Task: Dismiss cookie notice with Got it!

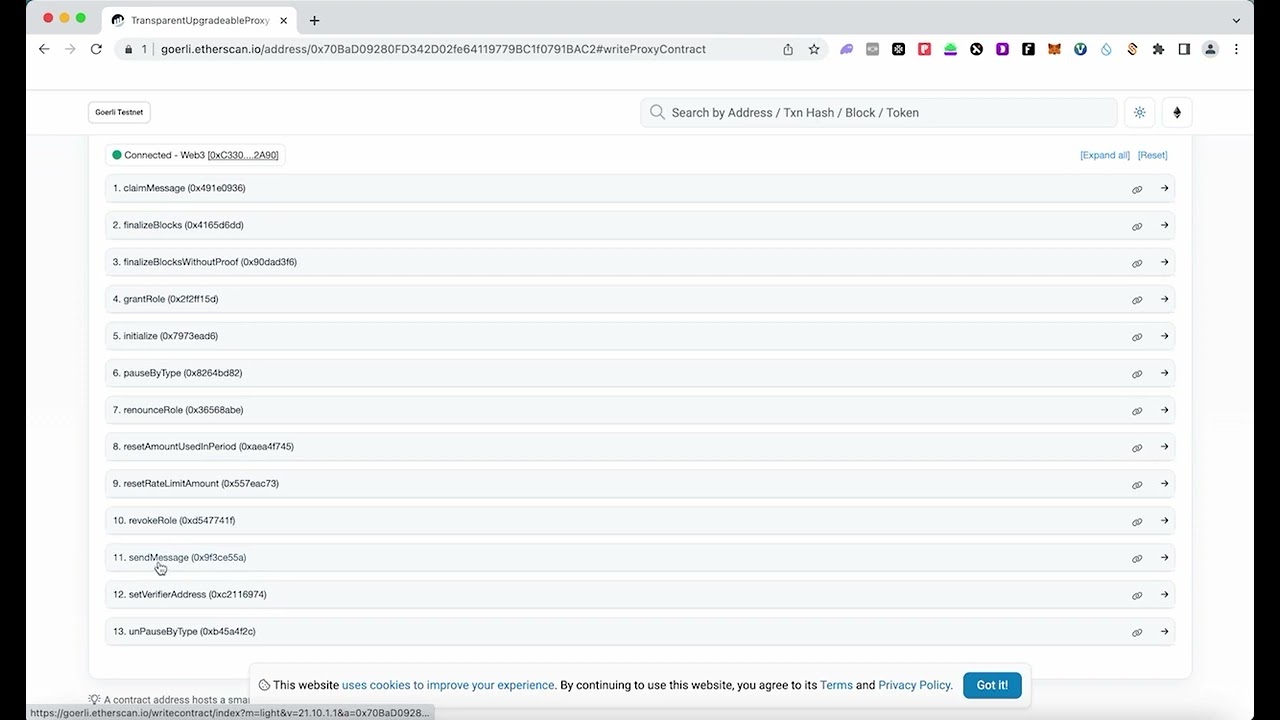Action: point(992,685)
